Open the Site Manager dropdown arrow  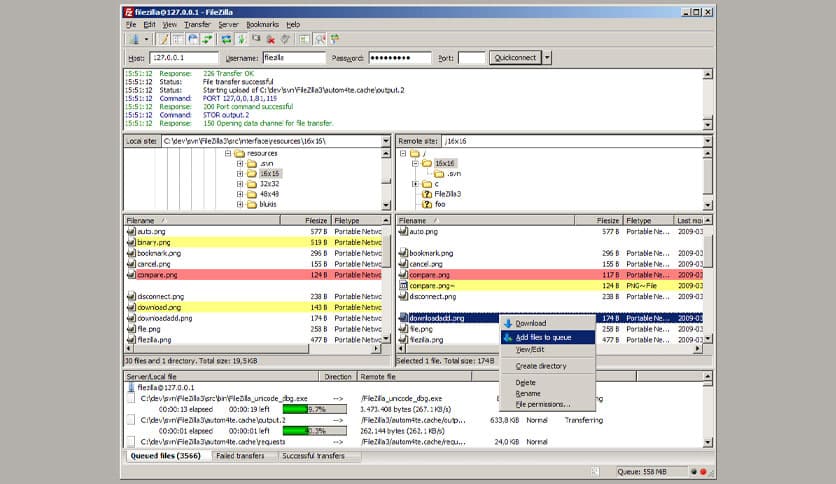click(146, 39)
